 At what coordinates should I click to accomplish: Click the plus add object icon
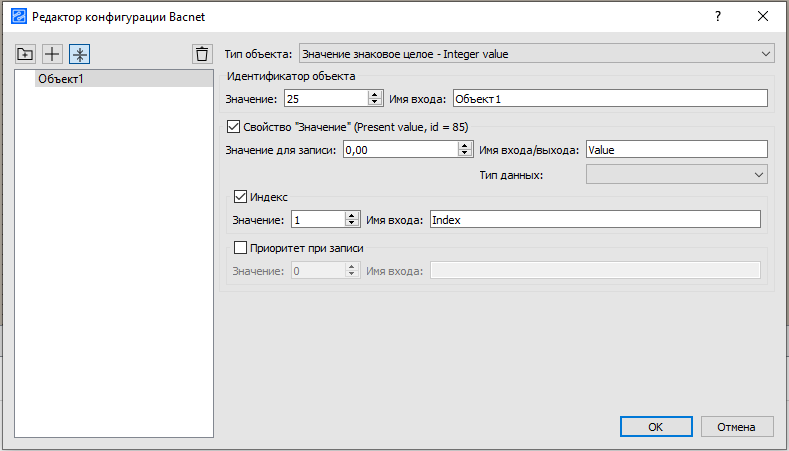click(52, 54)
